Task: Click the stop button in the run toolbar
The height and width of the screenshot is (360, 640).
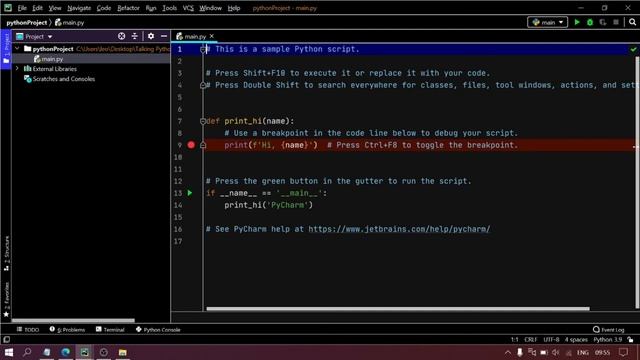Action: tap(616, 22)
